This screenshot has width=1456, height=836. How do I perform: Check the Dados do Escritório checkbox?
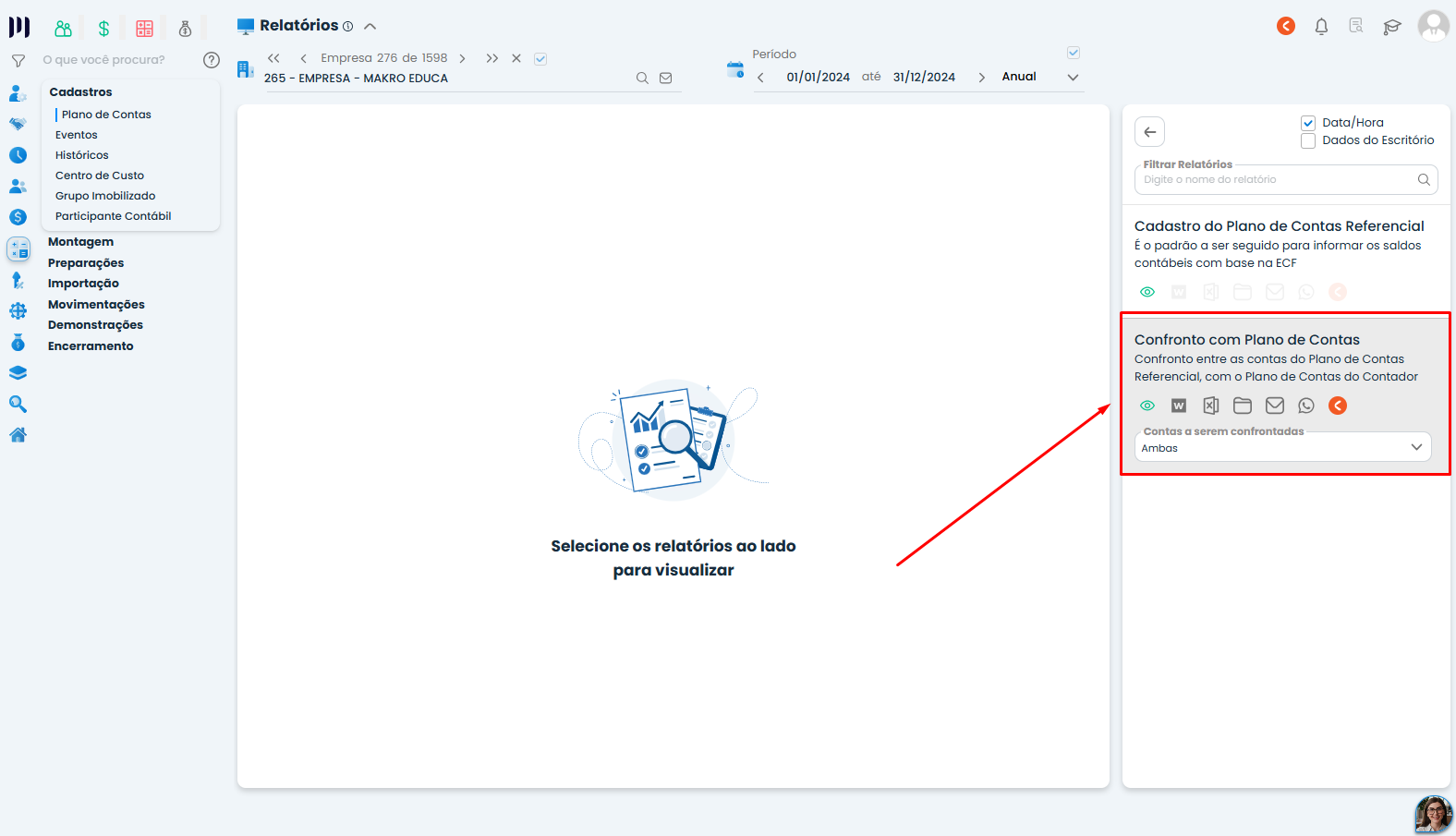[x=1308, y=141]
